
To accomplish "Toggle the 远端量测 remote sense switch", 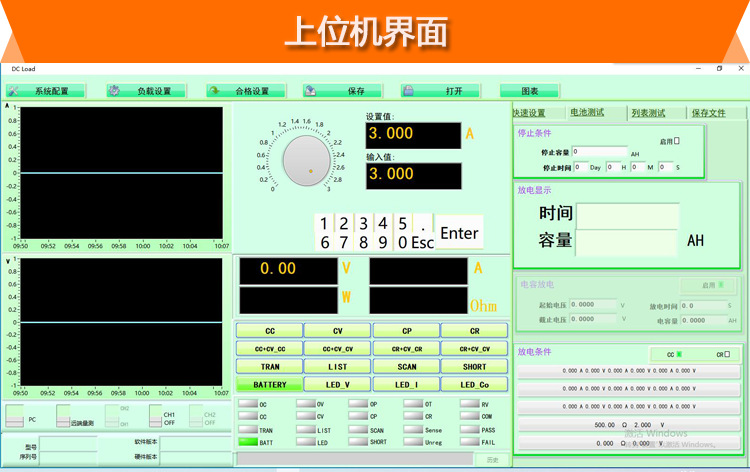I will pos(63,416).
